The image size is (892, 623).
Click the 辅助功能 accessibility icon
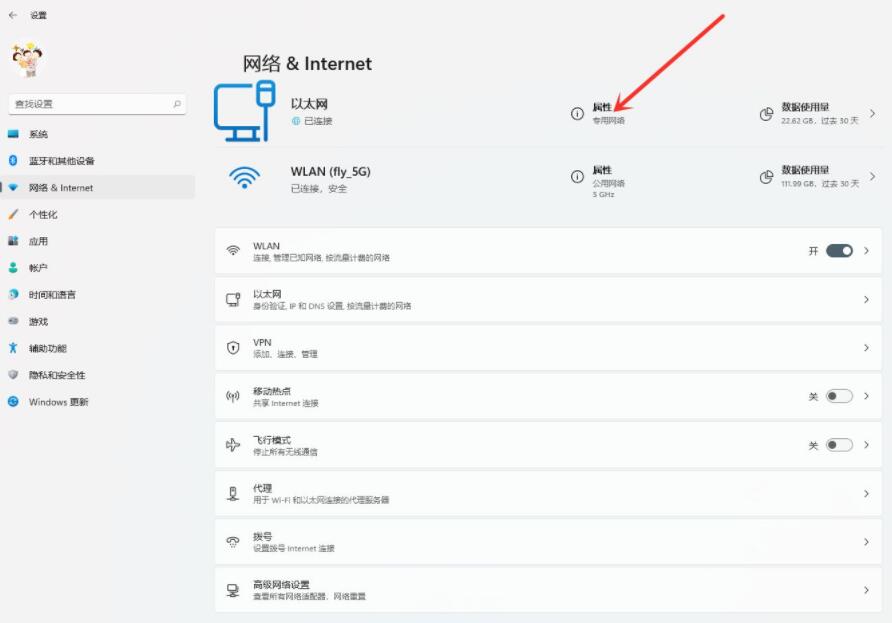pyautogui.click(x=13, y=348)
